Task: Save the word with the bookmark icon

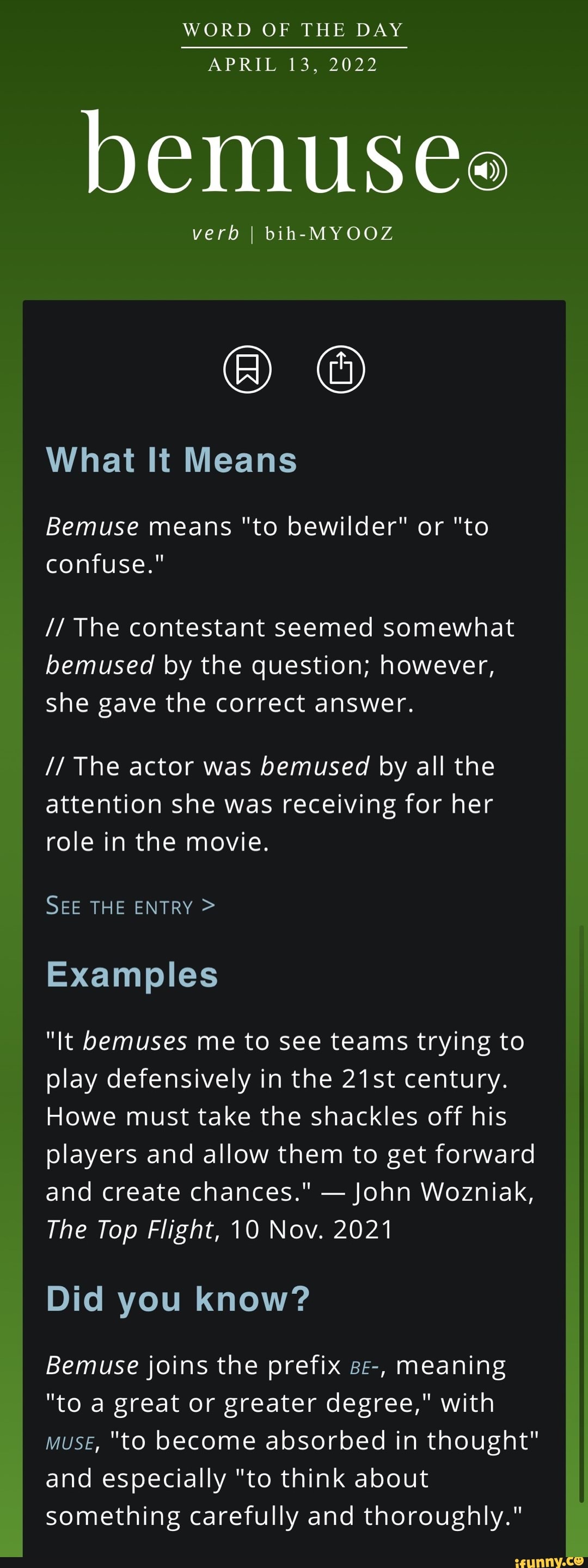Action: coord(247,369)
